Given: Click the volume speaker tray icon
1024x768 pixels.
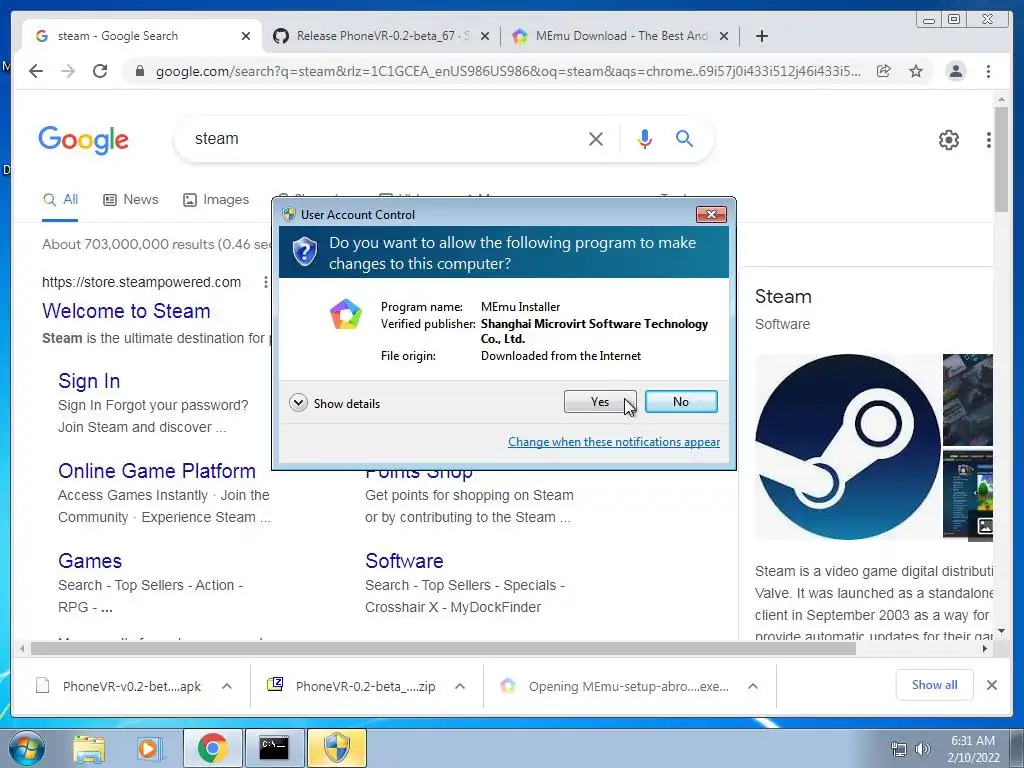Looking at the screenshot, I should 922,749.
